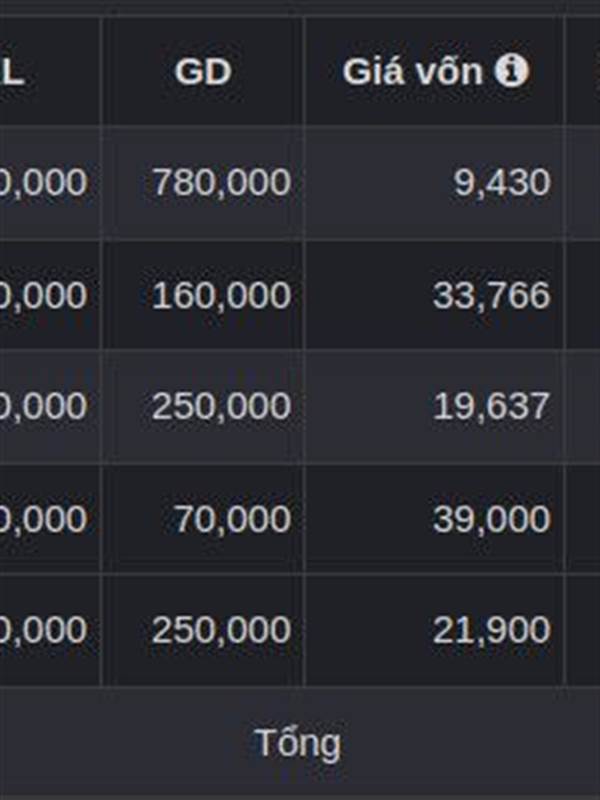Click the Tổng total row label

pos(298,743)
